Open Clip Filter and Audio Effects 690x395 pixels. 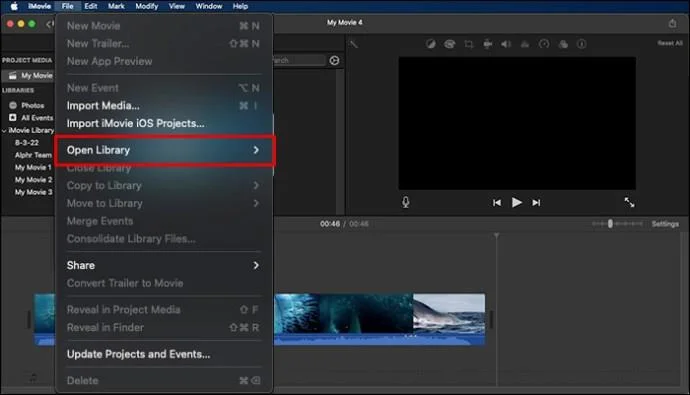[x=563, y=44]
